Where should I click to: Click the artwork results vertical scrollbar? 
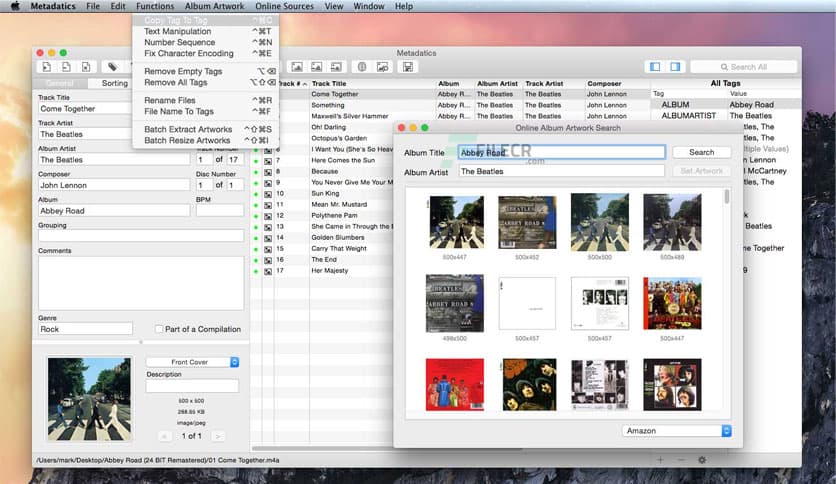coord(727,196)
